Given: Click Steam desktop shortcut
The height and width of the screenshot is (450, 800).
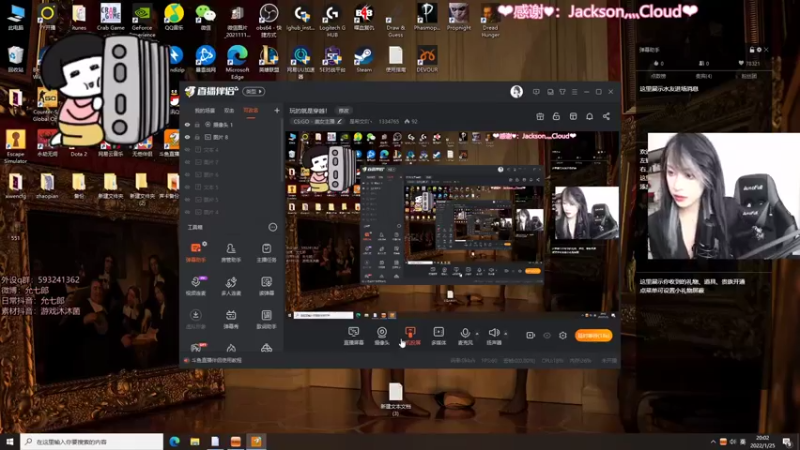Looking at the screenshot, I should [364, 60].
